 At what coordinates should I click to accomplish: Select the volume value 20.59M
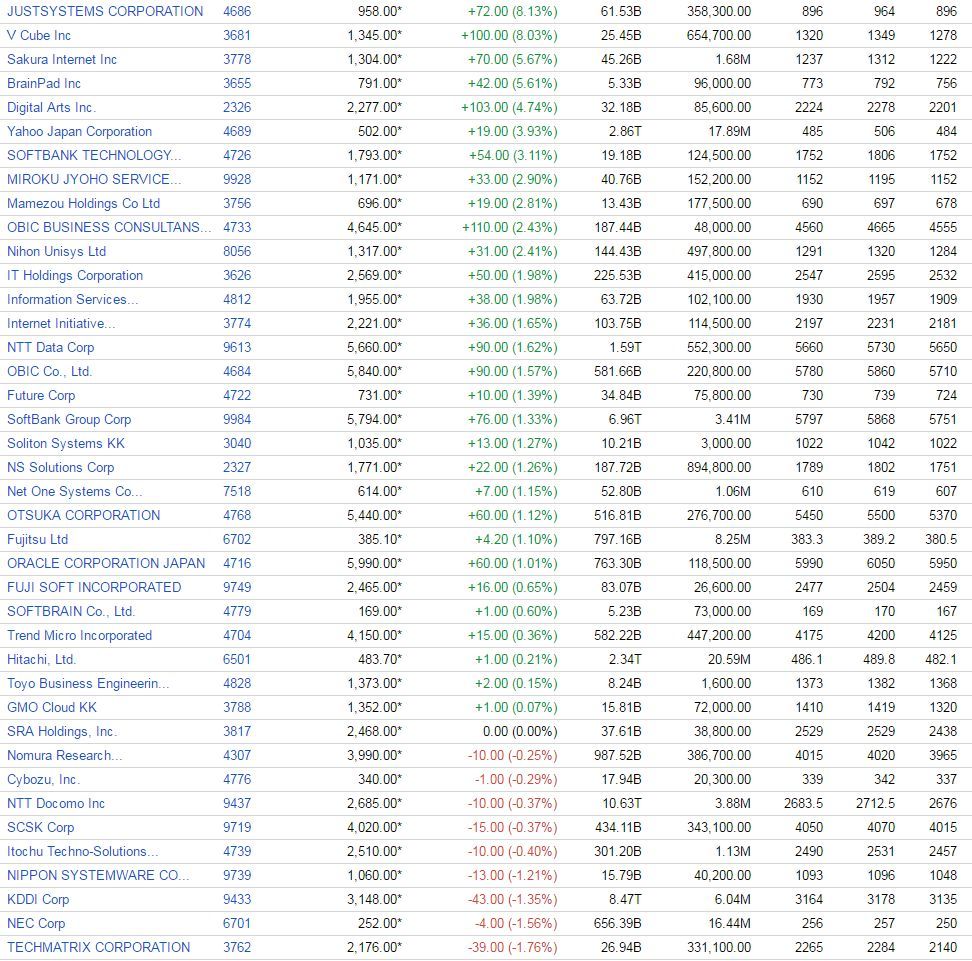tap(730, 660)
